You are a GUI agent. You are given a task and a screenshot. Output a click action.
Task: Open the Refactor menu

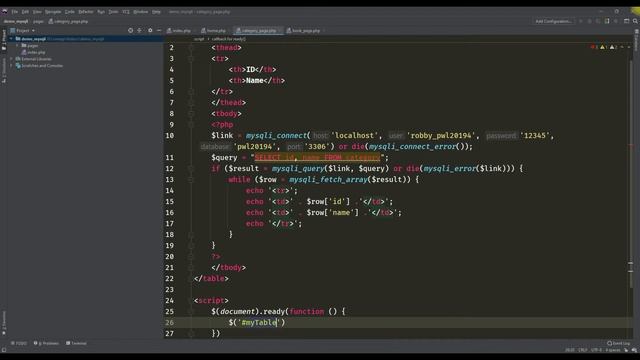(x=86, y=12)
